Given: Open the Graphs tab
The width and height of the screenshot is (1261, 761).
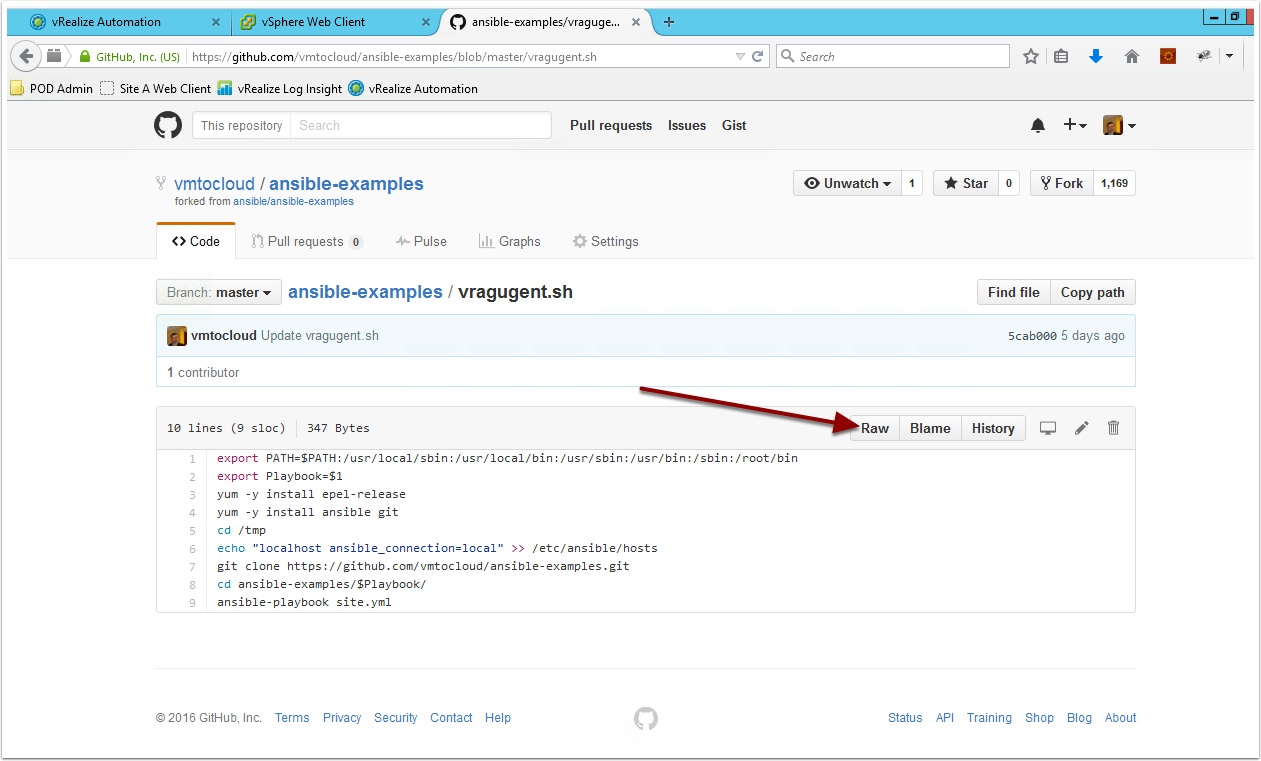Looking at the screenshot, I should tap(510, 241).
